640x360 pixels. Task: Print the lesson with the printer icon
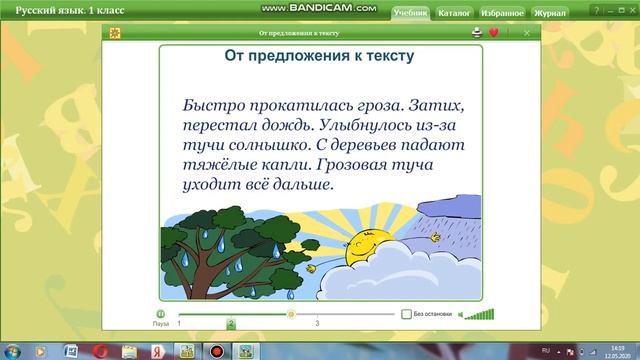pos(477,33)
